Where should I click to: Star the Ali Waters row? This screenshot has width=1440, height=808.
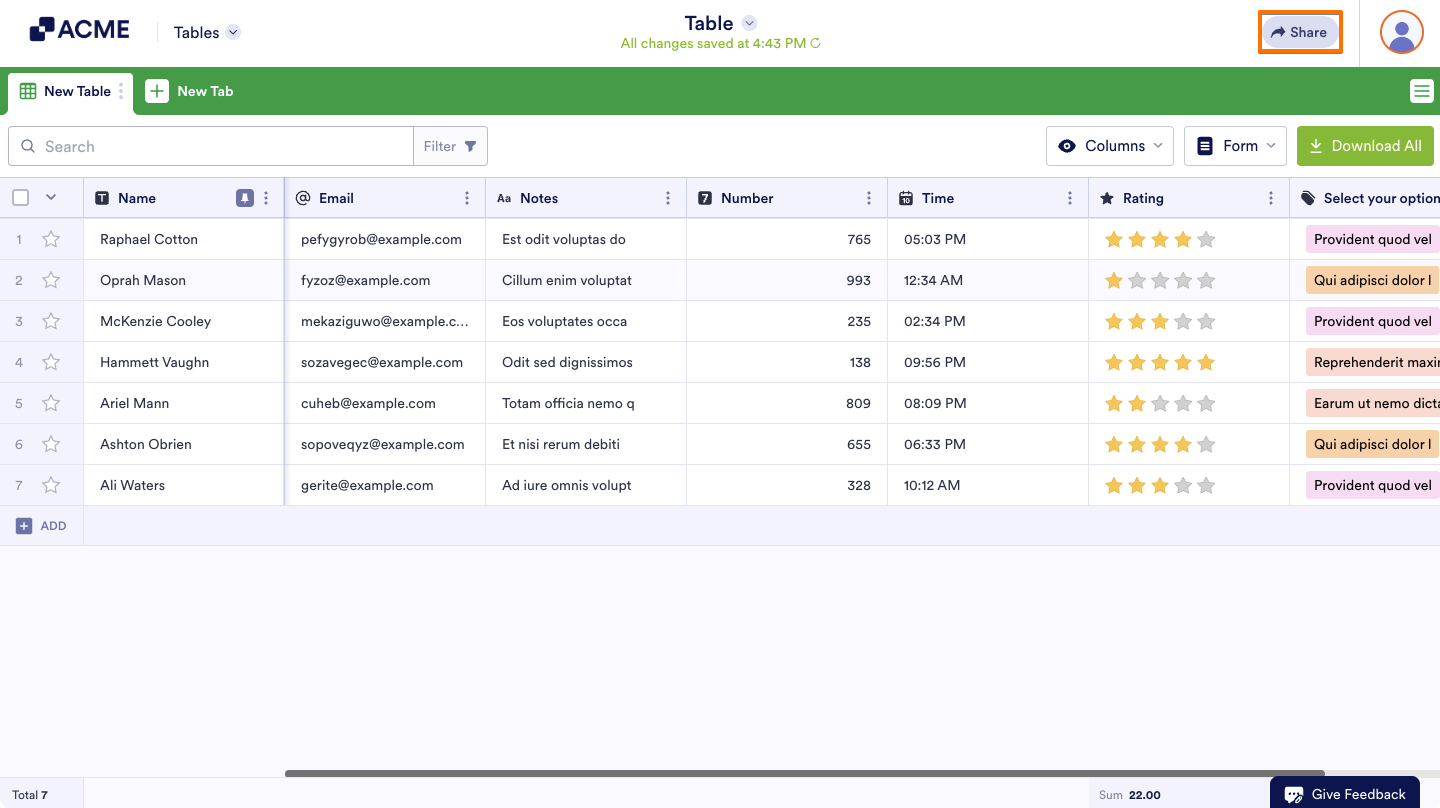[51, 485]
